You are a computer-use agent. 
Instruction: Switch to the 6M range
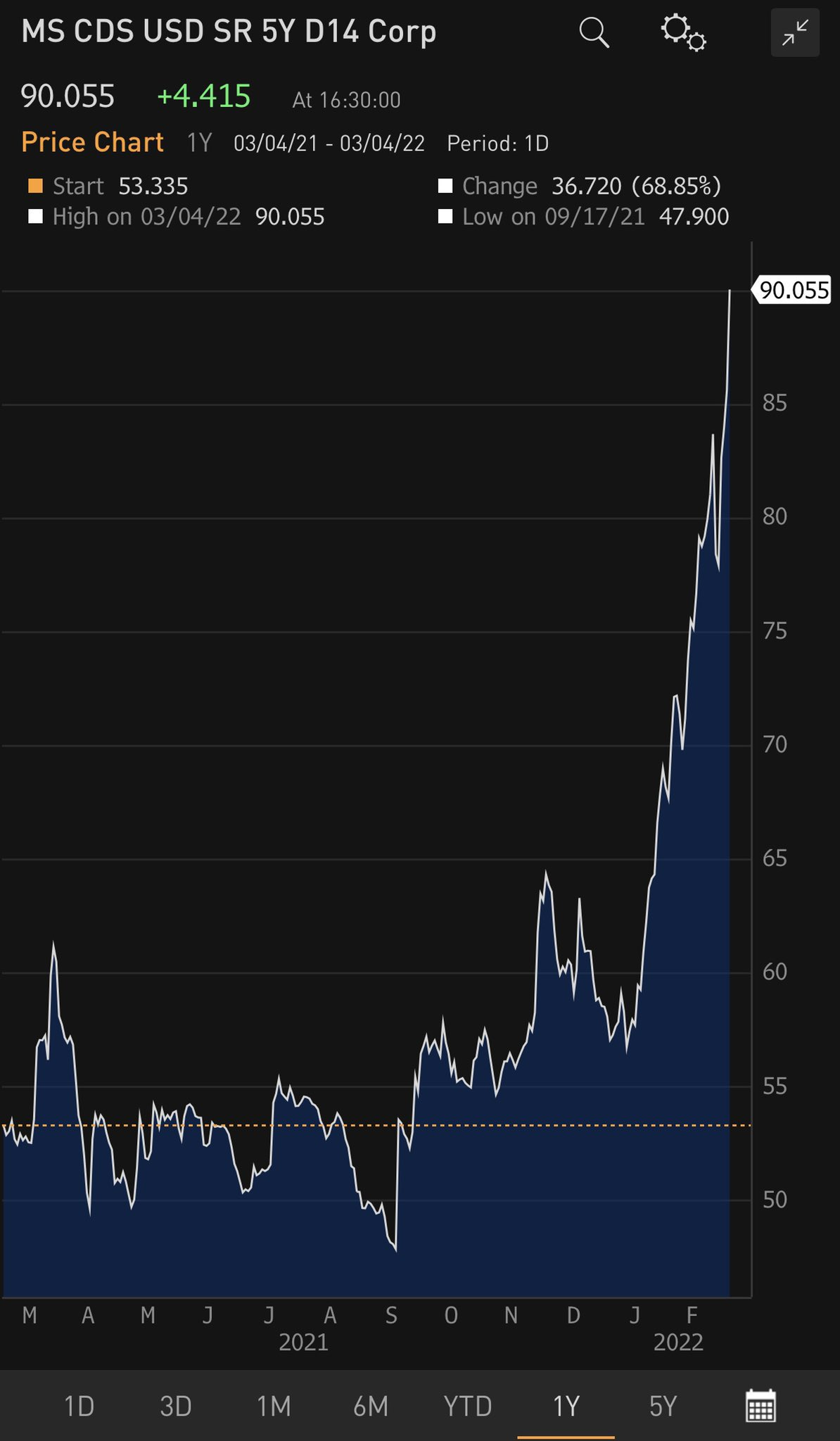click(x=371, y=1406)
